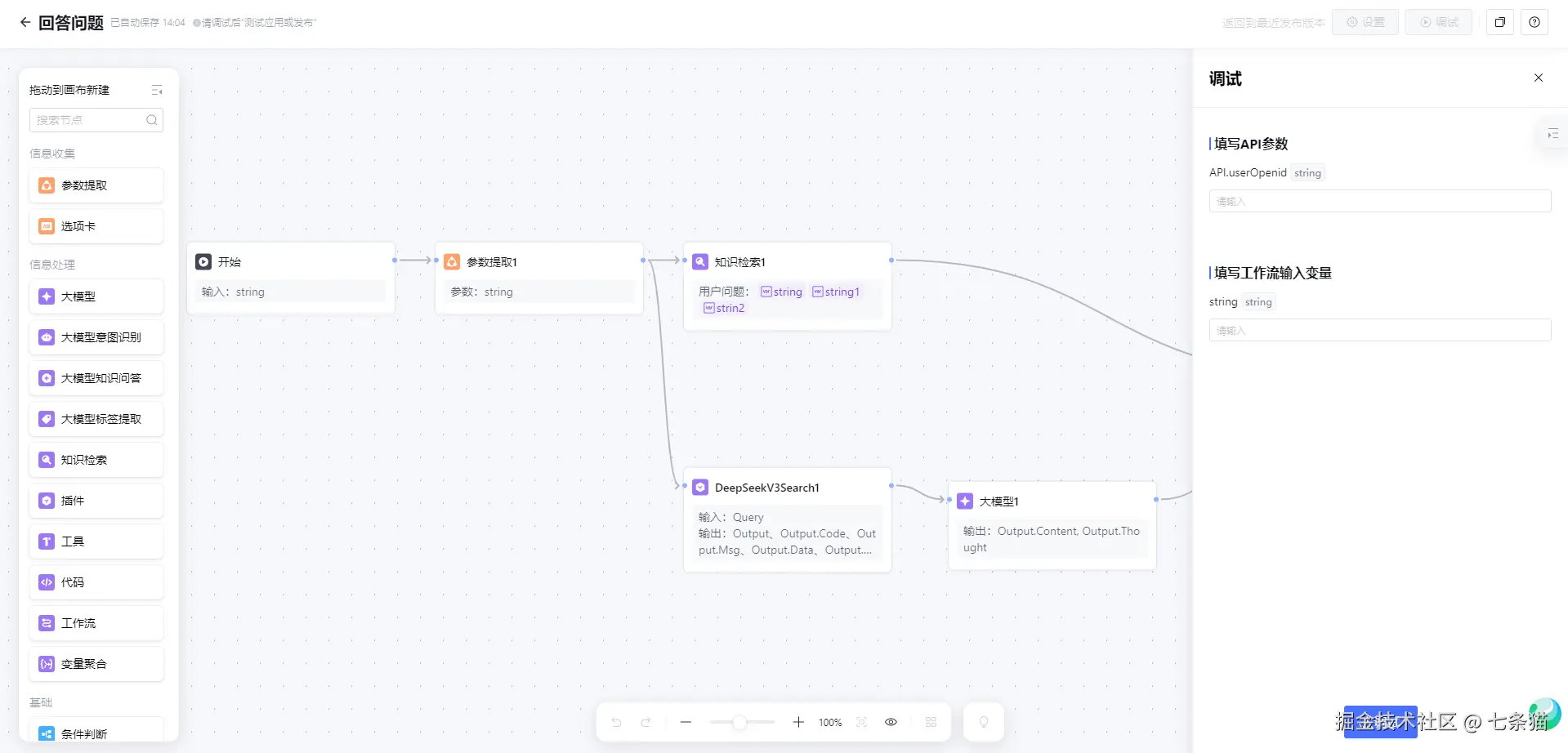Click the zoom slider handle
The height and width of the screenshot is (753, 1568).
[739, 722]
